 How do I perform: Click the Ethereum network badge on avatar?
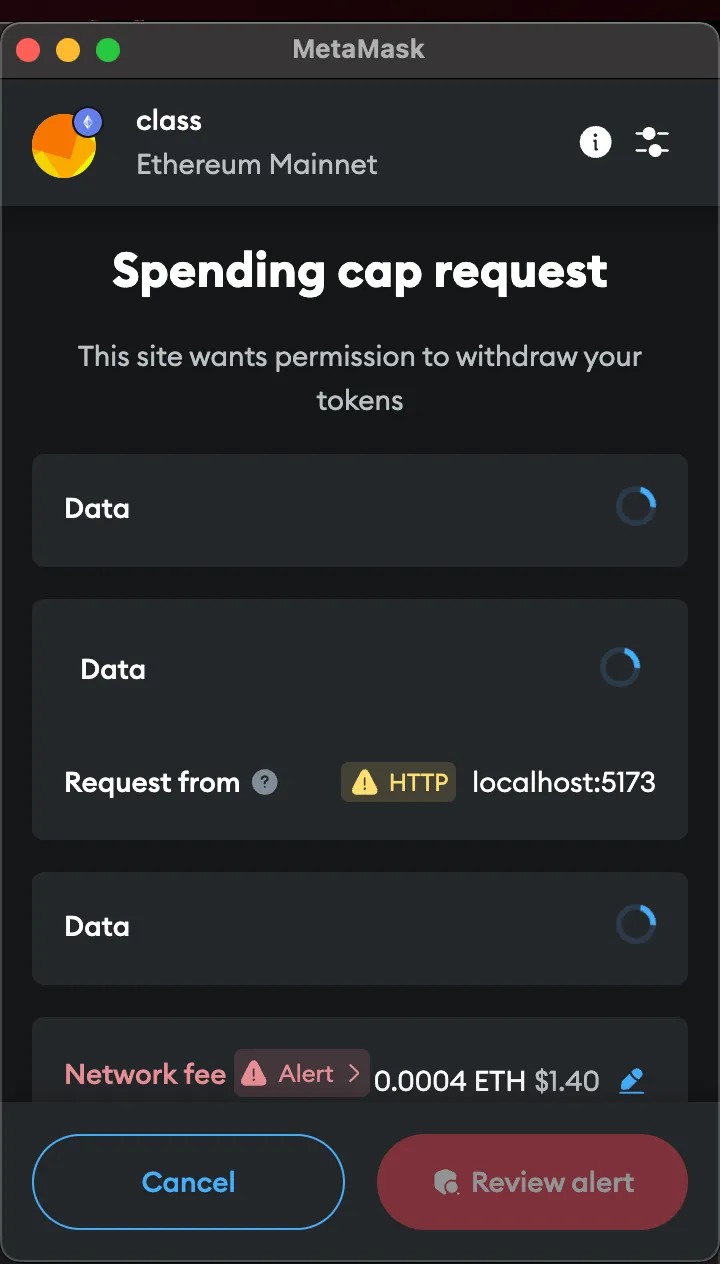tap(88, 122)
